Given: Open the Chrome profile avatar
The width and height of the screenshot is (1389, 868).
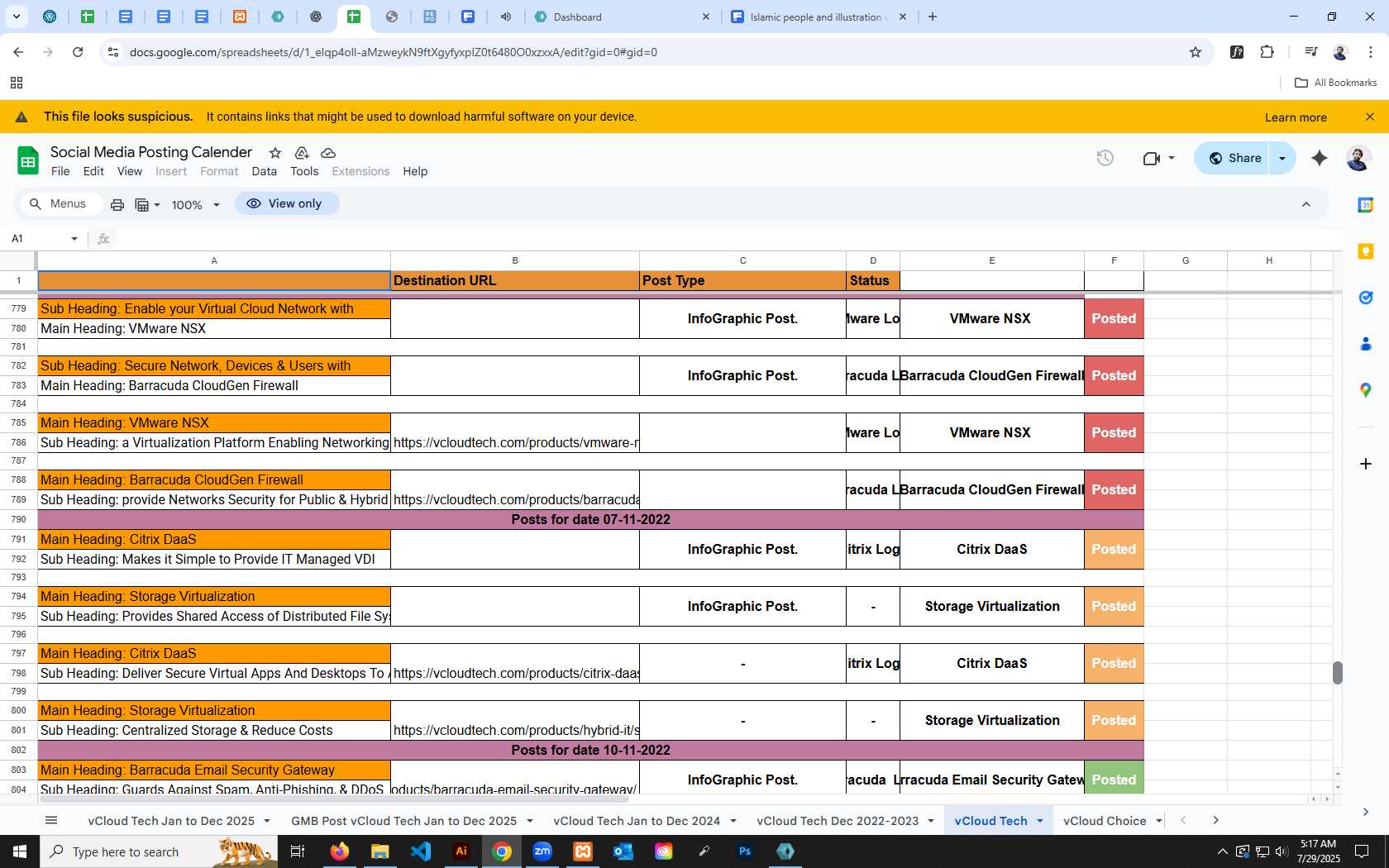Looking at the screenshot, I should click(x=1340, y=52).
